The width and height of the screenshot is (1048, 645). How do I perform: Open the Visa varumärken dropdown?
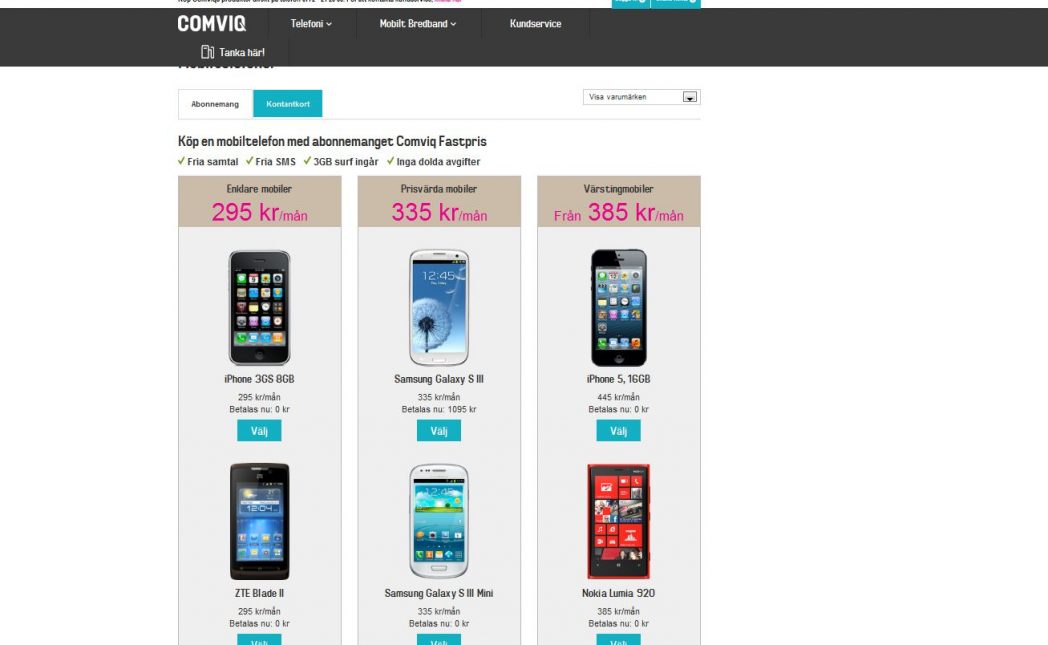pos(641,97)
